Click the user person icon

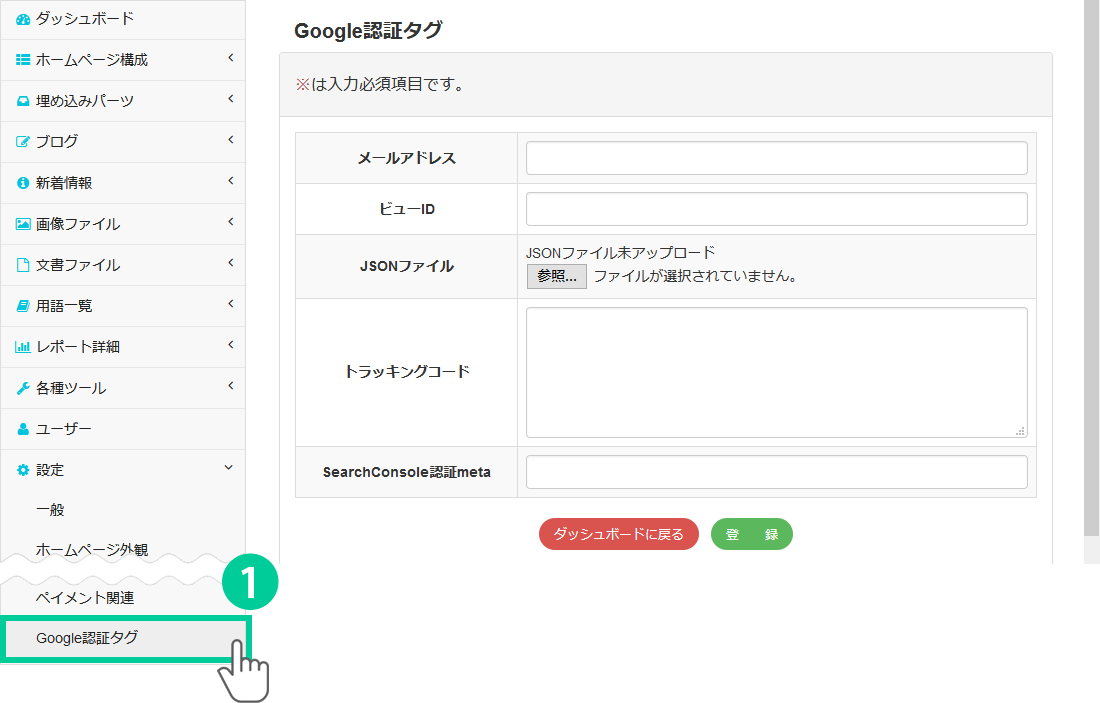pos(23,429)
